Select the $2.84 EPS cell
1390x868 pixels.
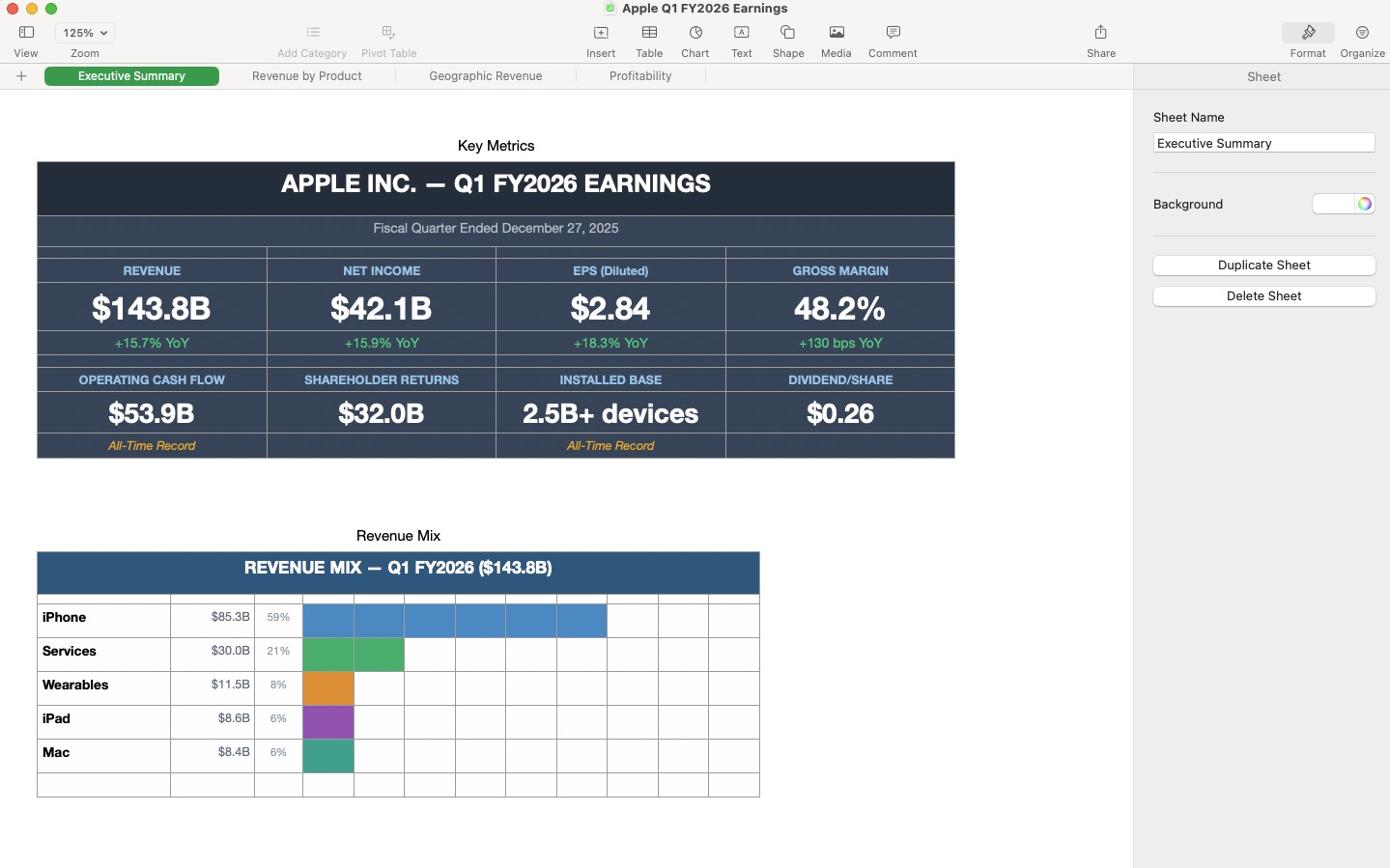[610, 307]
